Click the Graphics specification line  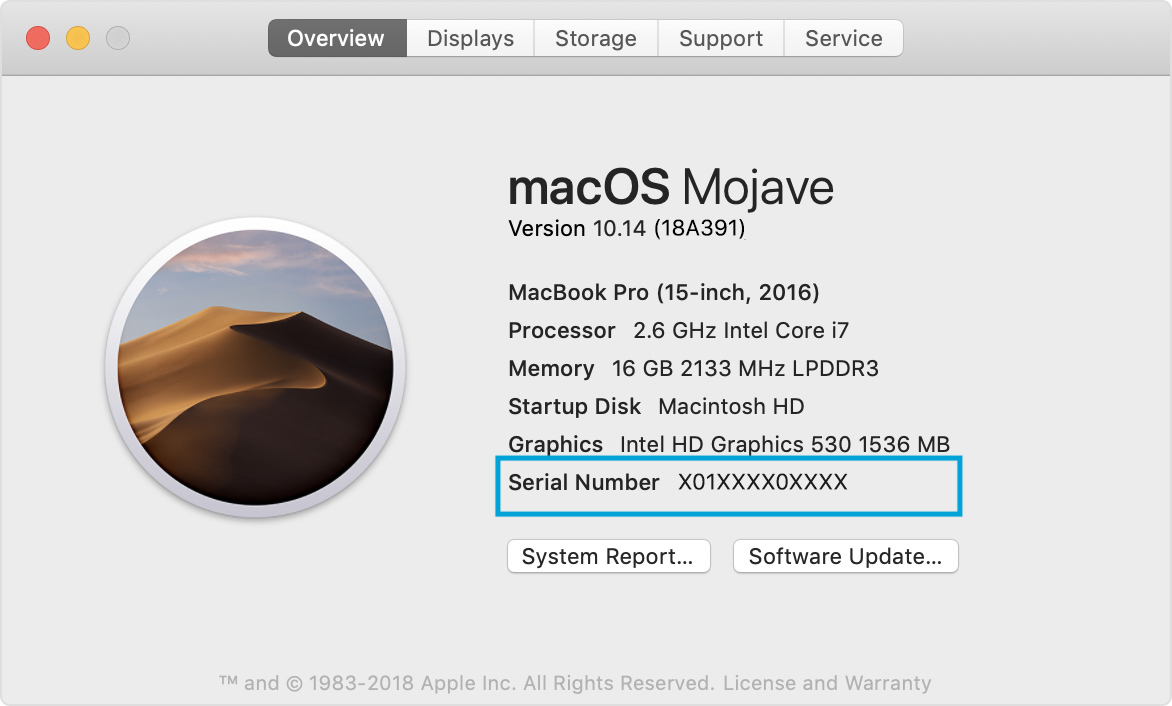tap(727, 444)
